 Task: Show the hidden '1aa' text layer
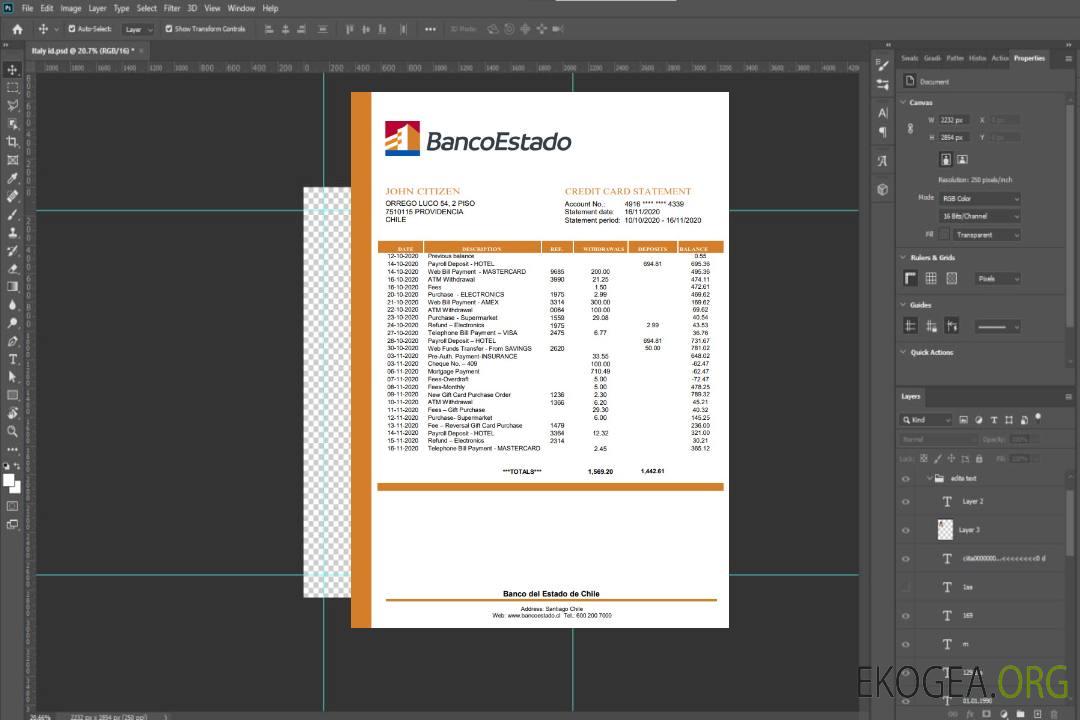point(906,587)
